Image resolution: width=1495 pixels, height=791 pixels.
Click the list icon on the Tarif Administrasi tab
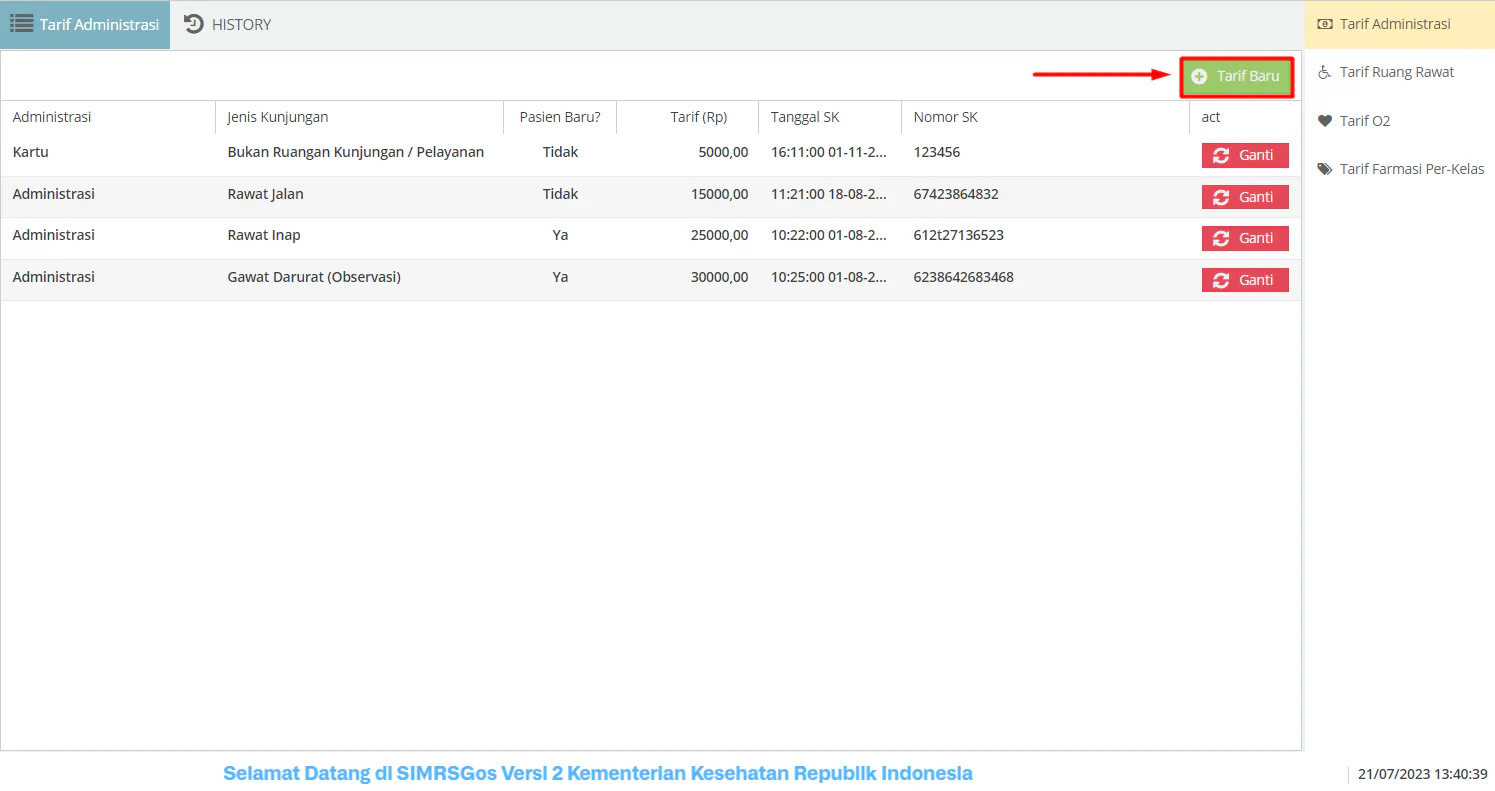(x=22, y=24)
